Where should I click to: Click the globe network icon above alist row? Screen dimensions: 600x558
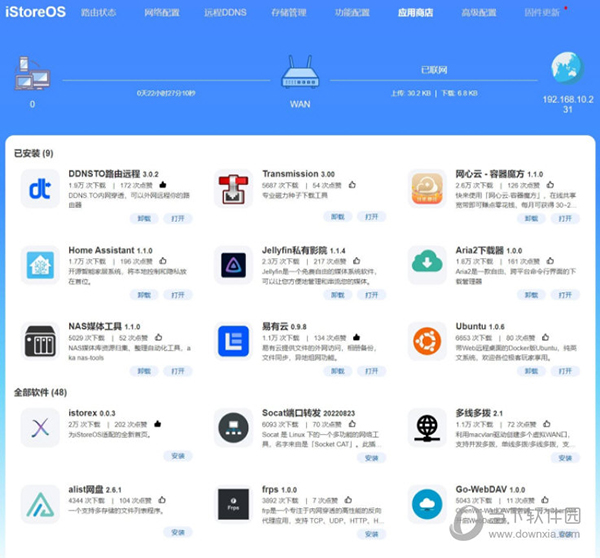pyautogui.click(x=427, y=427)
